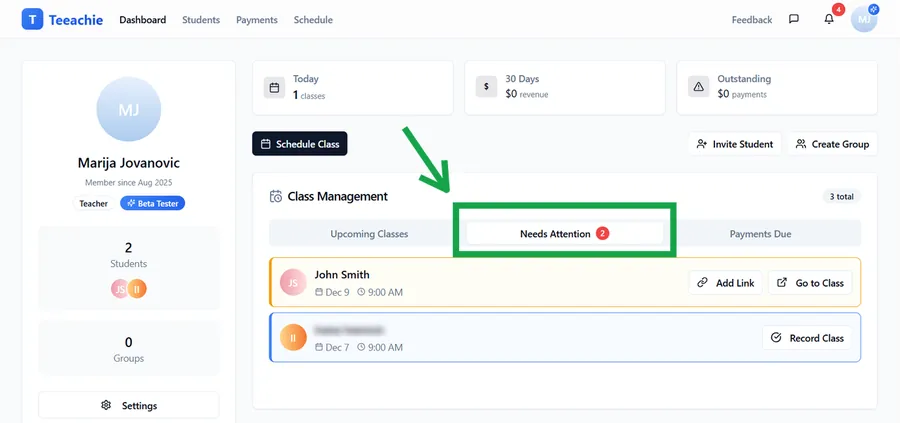Screen dimensions: 900x423
Task: Open the Students menu item
Action: [x=201, y=20]
